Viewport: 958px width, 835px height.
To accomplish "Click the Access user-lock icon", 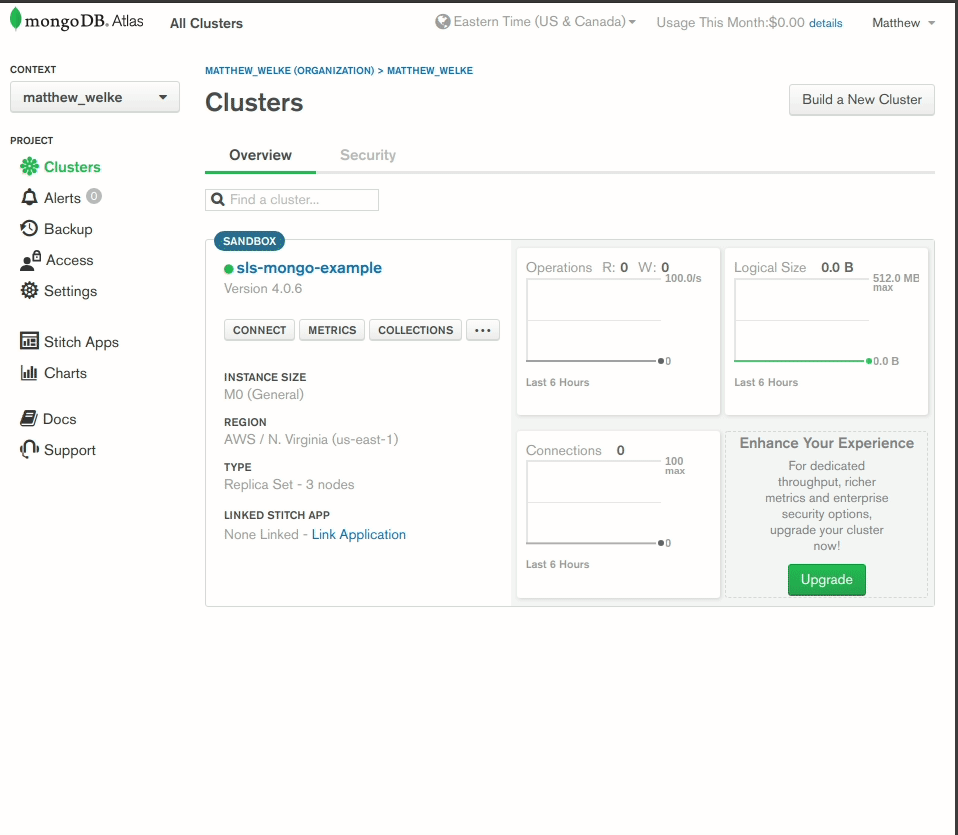I will pos(30,260).
